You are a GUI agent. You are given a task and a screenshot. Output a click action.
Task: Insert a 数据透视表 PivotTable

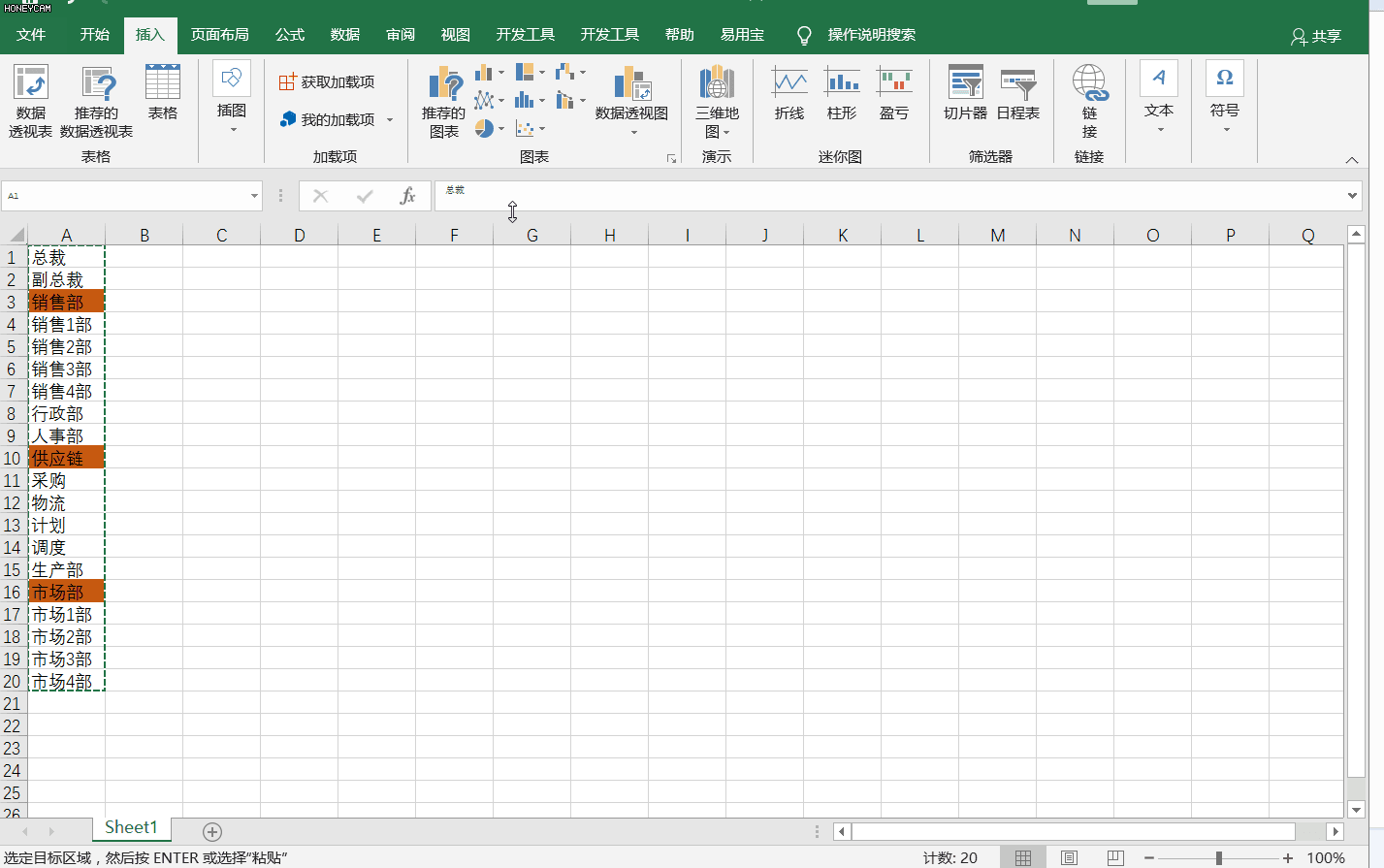click(x=30, y=101)
